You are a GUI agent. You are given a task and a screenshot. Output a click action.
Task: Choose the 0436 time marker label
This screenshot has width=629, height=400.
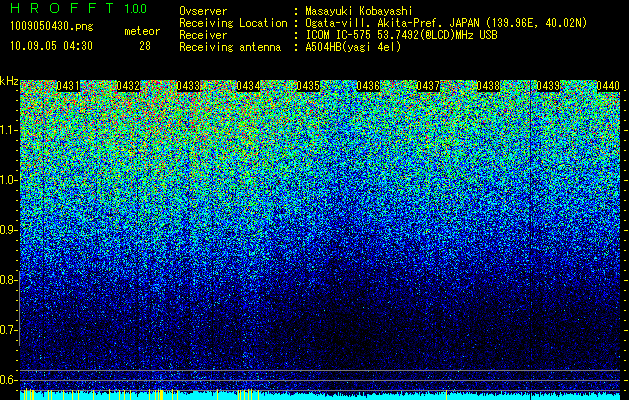pyautogui.click(x=368, y=86)
